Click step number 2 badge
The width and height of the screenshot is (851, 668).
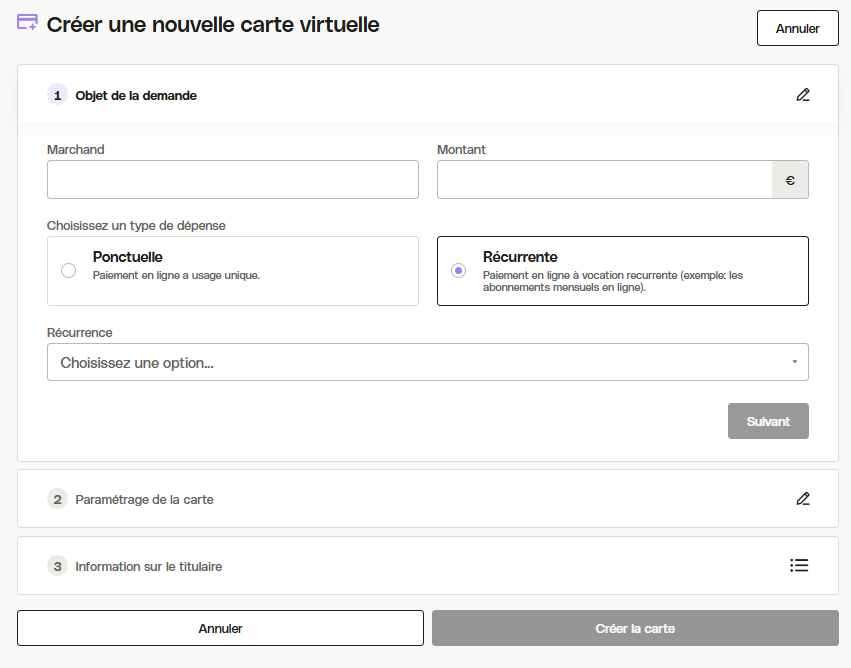click(x=58, y=499)
